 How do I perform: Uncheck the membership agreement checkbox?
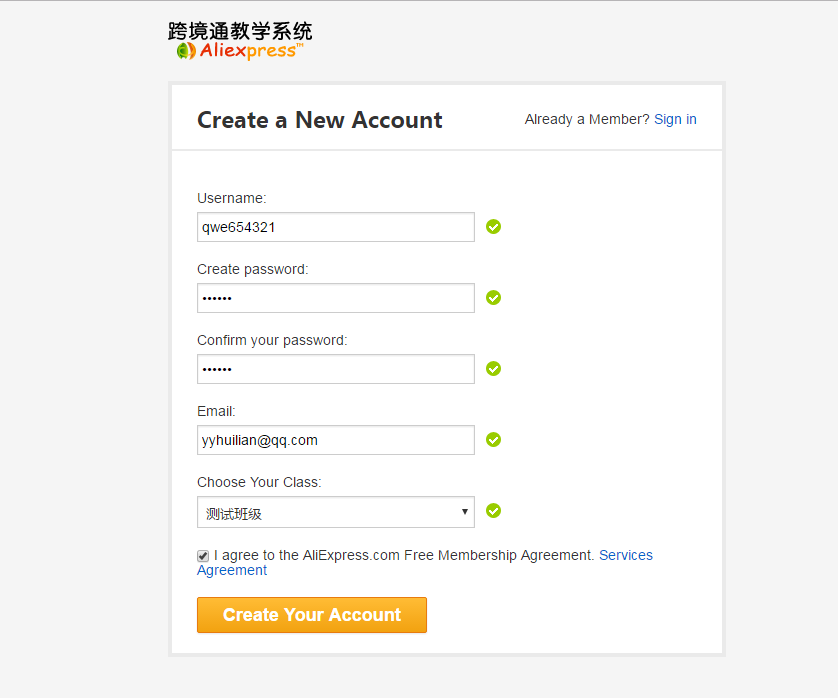point(203,556)
